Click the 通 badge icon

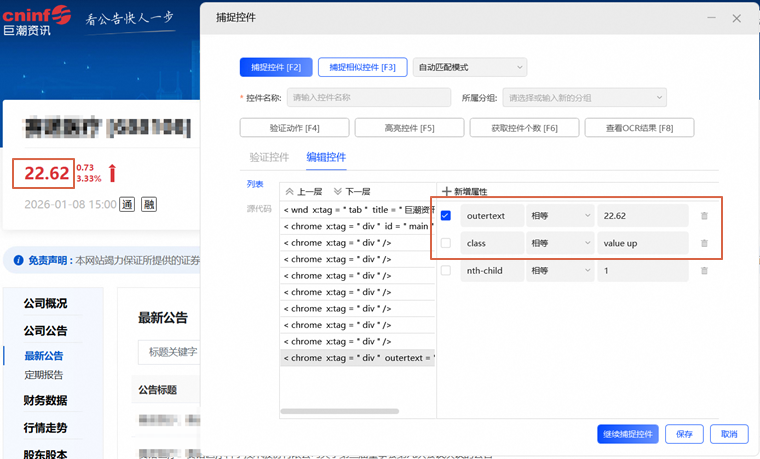coord(127,205)
